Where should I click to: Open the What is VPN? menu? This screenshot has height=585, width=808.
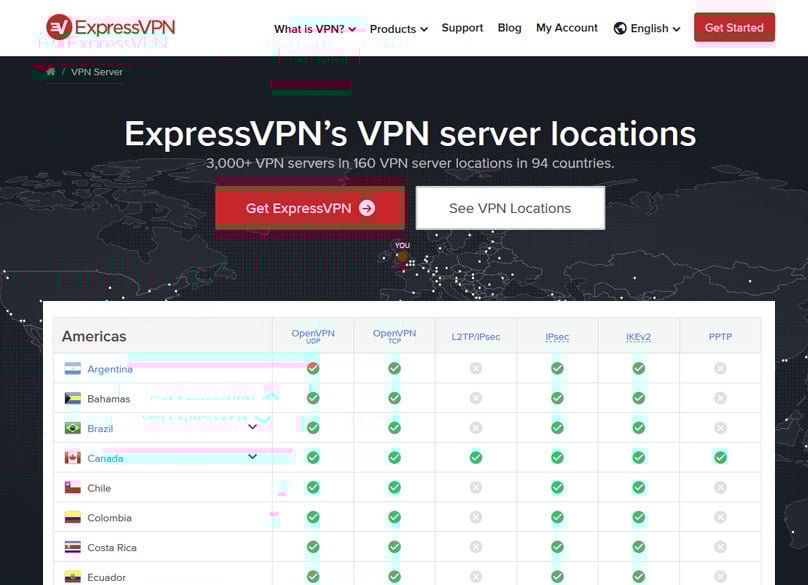point(315,29)
